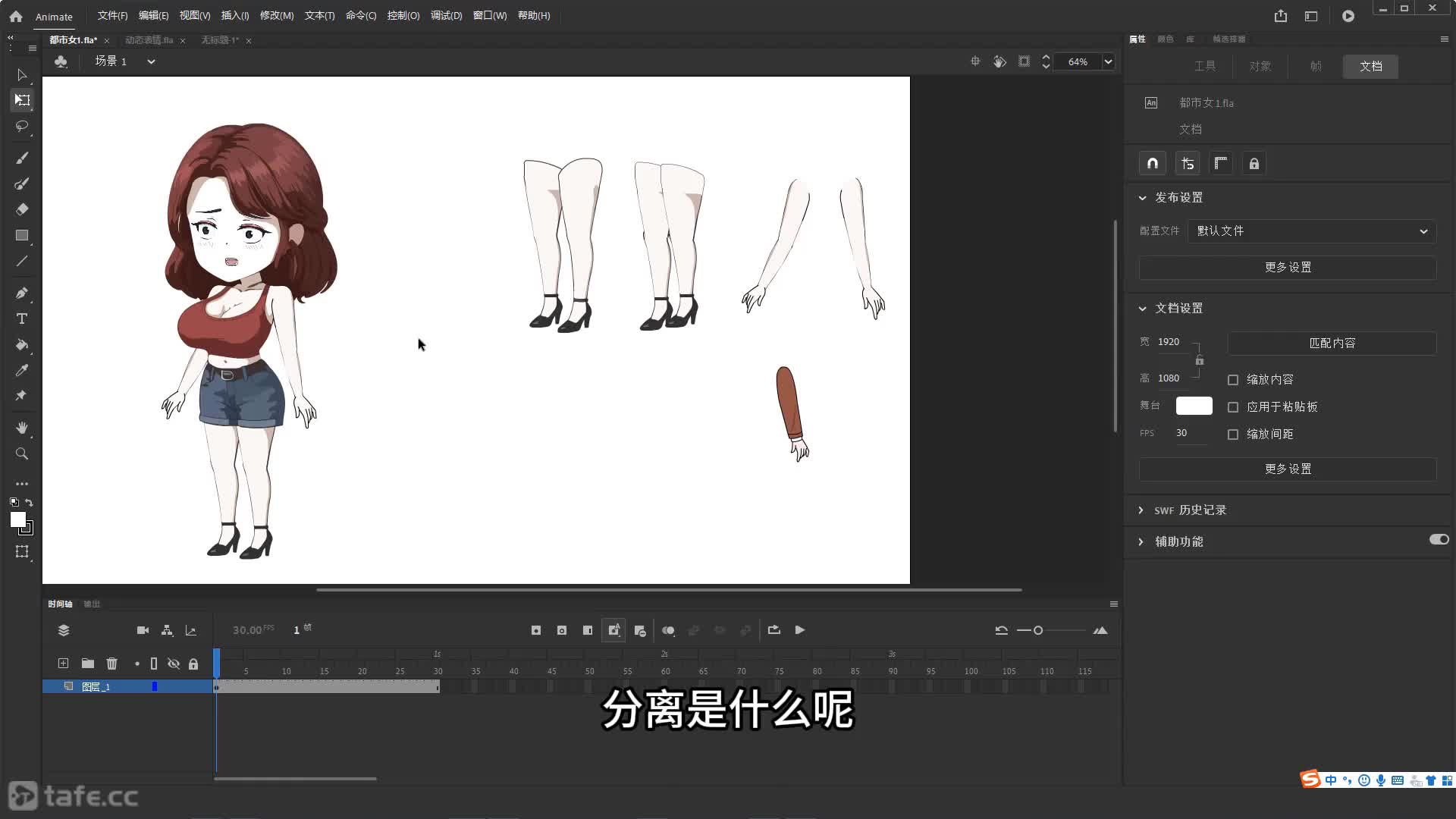
Task: Delete the selected layer with trash icon
Action: click(x=112, y=664)
